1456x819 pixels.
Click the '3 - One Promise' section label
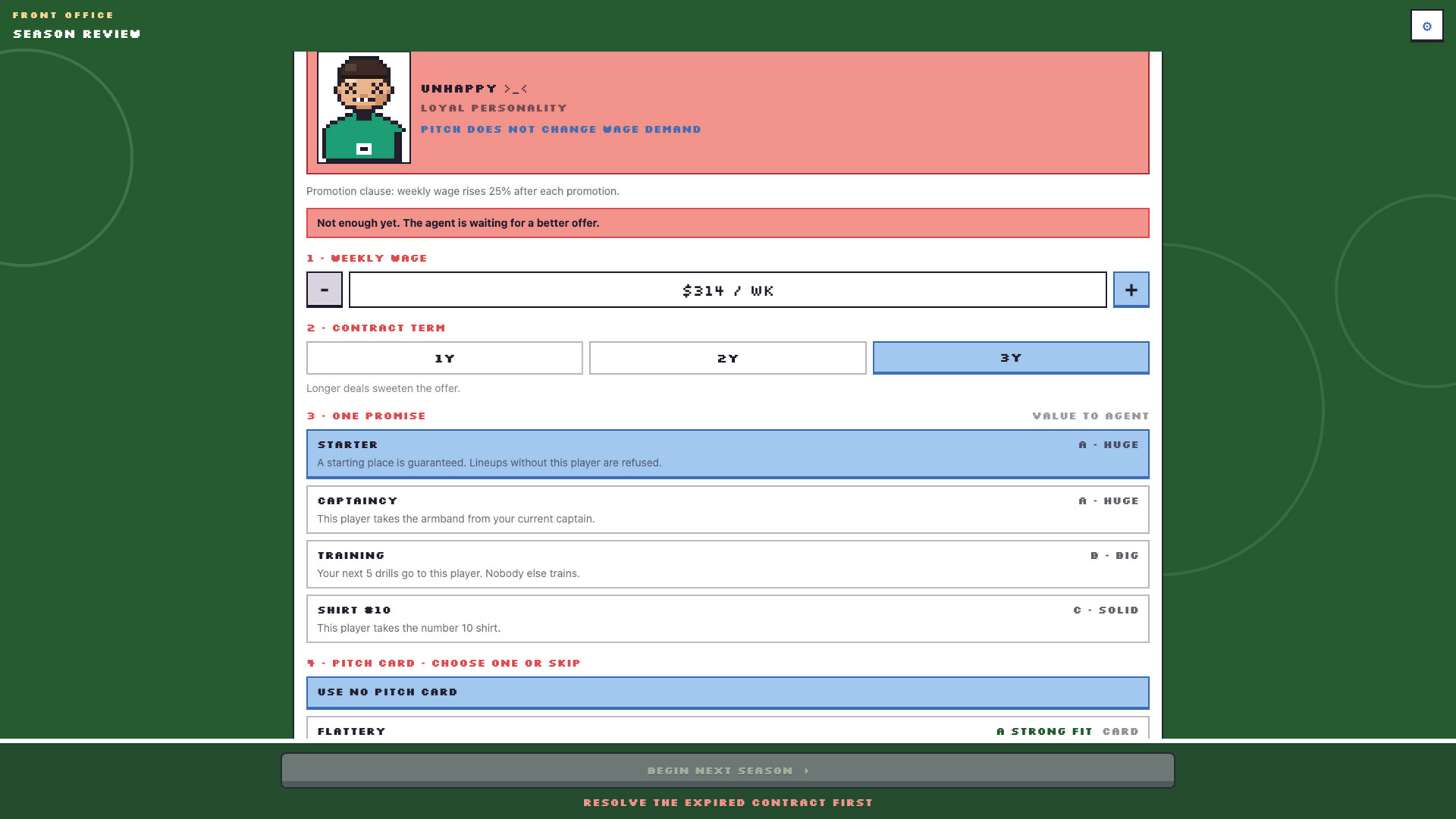[x=366, y=416]
